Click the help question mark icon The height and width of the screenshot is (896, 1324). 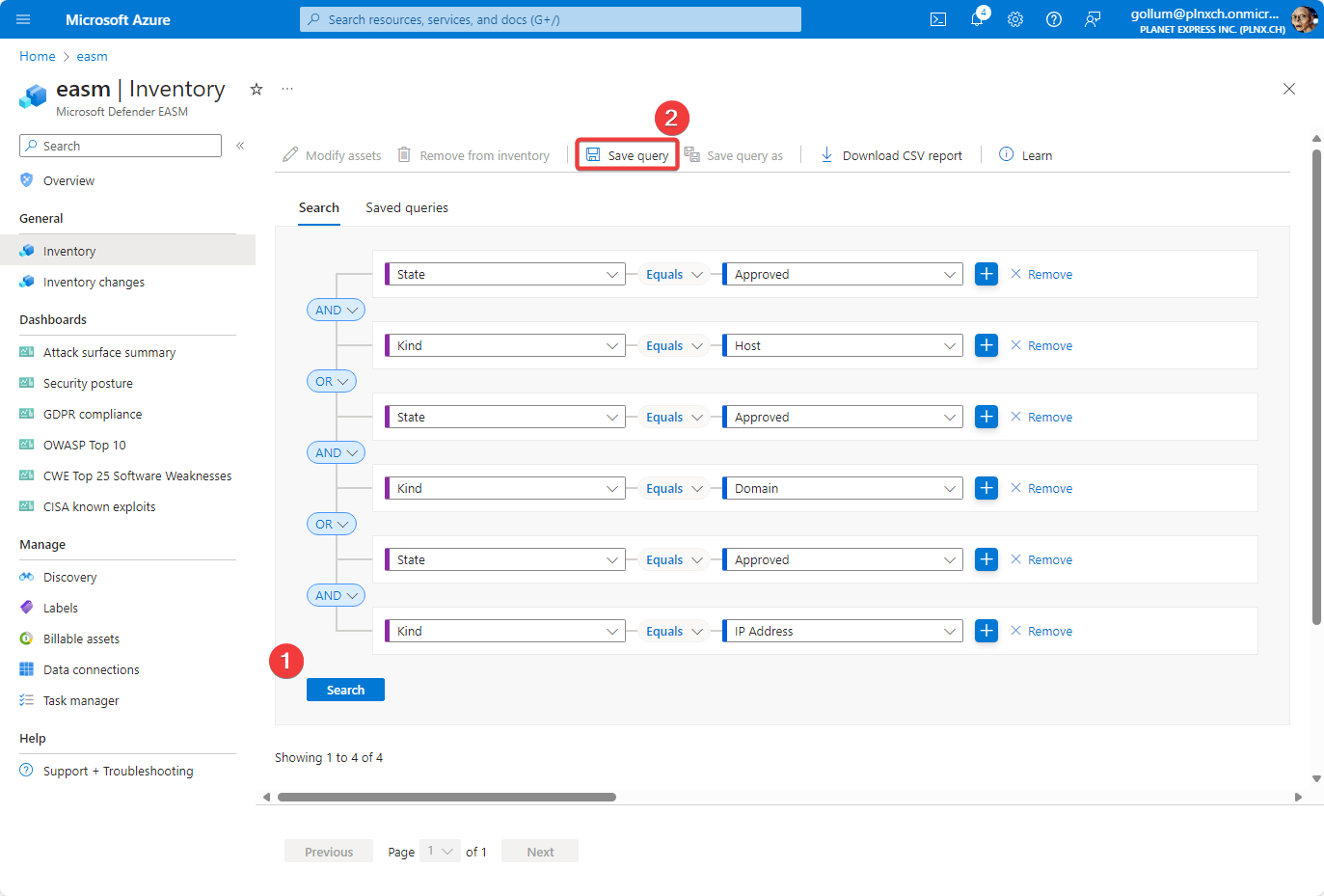(x=1054, y=19)
